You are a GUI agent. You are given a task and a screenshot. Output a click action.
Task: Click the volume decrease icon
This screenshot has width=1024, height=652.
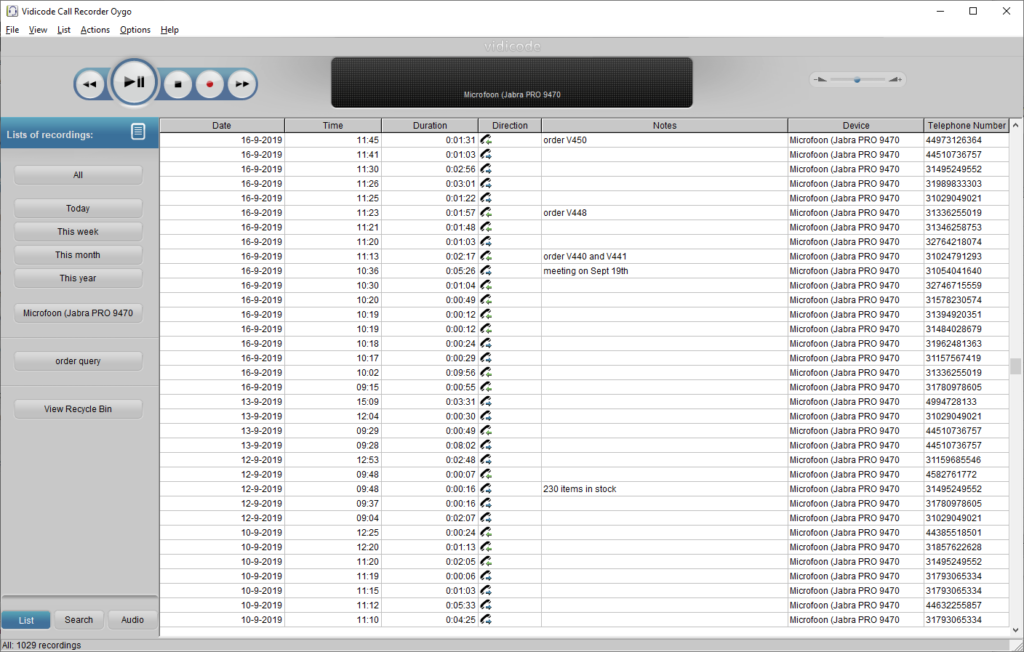click(821, 80)
